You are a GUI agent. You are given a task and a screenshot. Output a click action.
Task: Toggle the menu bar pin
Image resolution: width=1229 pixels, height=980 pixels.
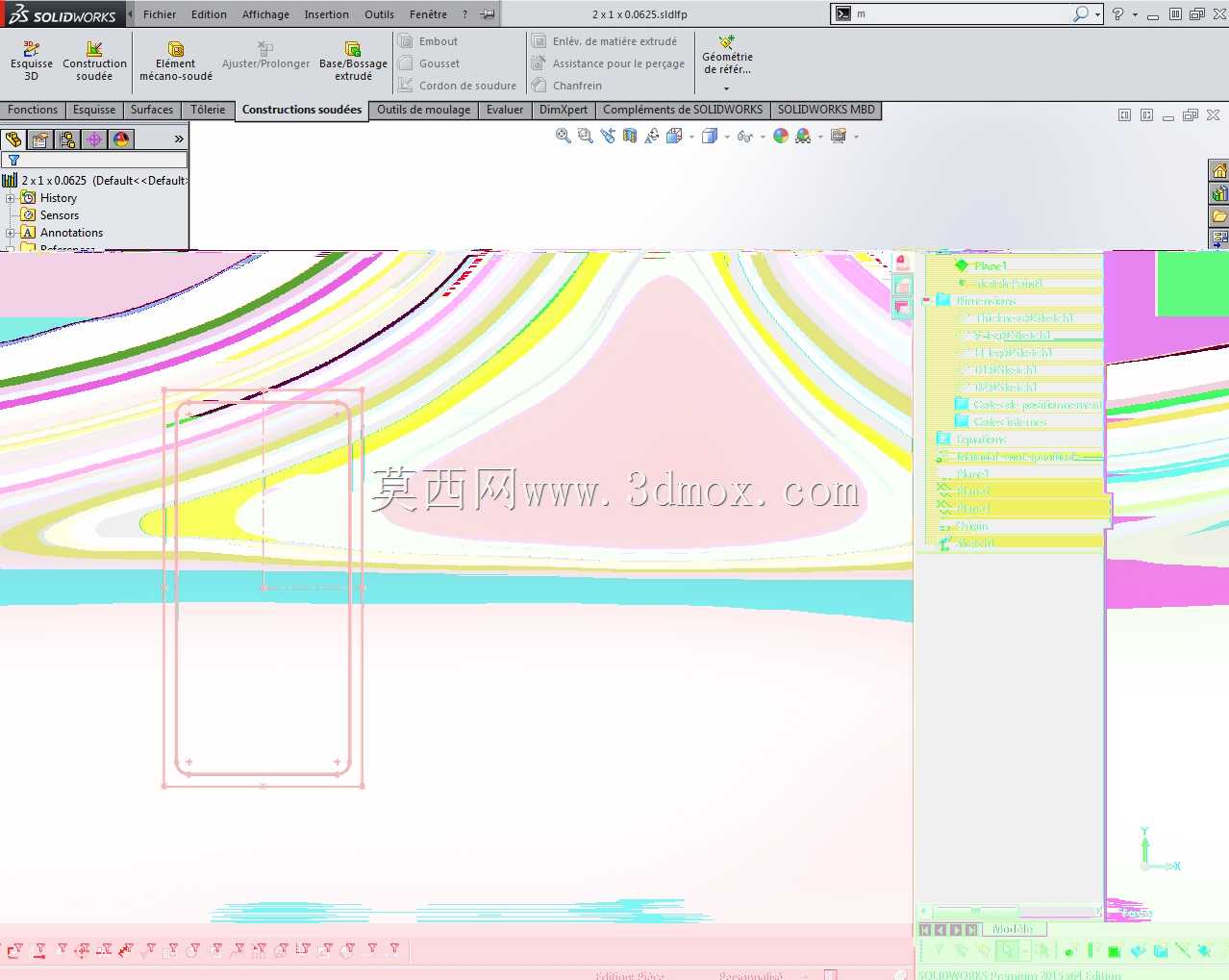tap(489, 14)
